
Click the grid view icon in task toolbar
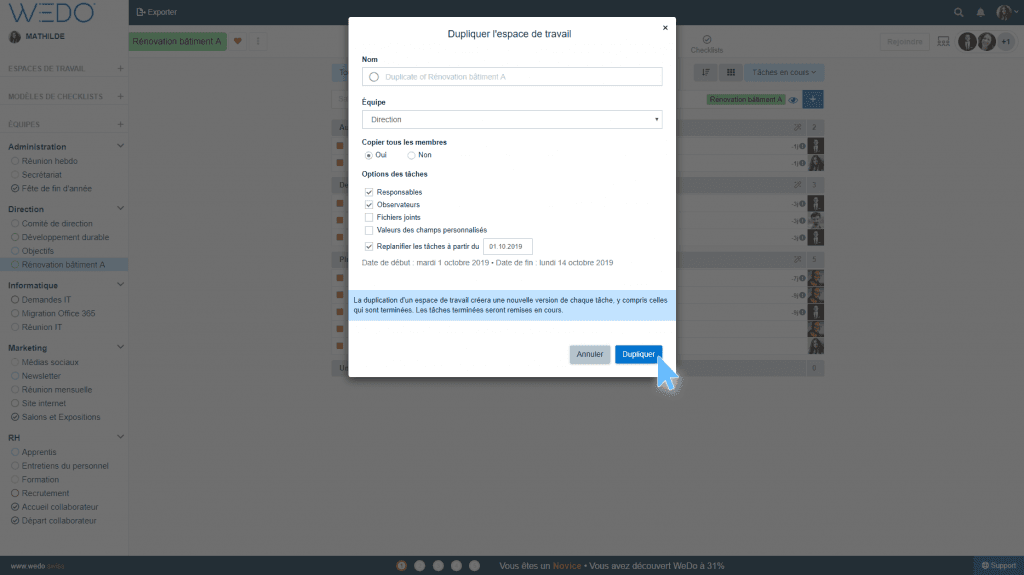click(x=731, y=72)
